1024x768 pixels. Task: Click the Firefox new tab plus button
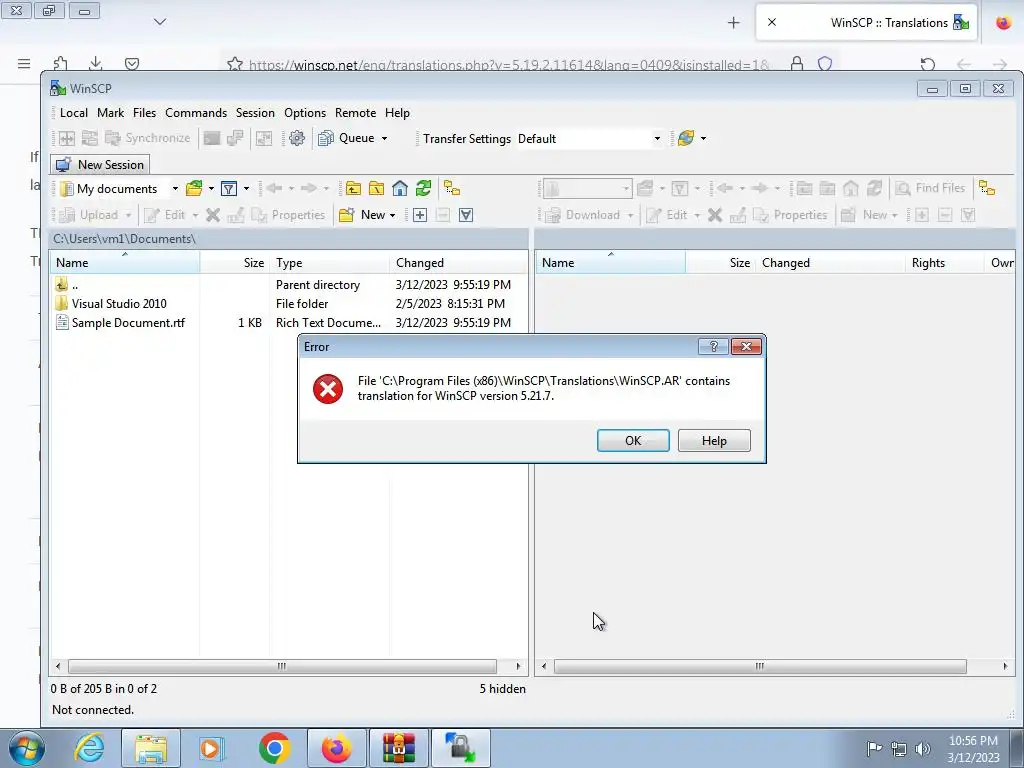[733, 23]
